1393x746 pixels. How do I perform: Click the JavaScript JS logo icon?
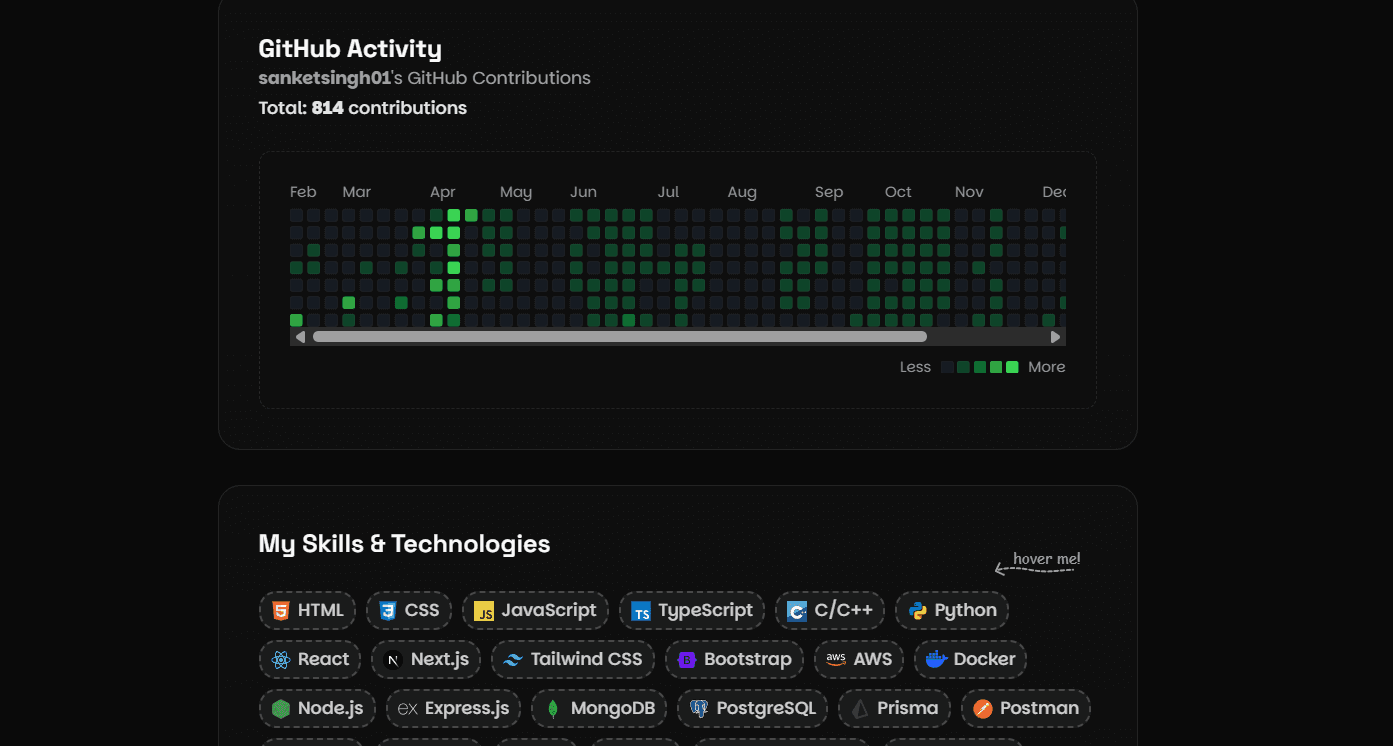click(x=484, y=611)
